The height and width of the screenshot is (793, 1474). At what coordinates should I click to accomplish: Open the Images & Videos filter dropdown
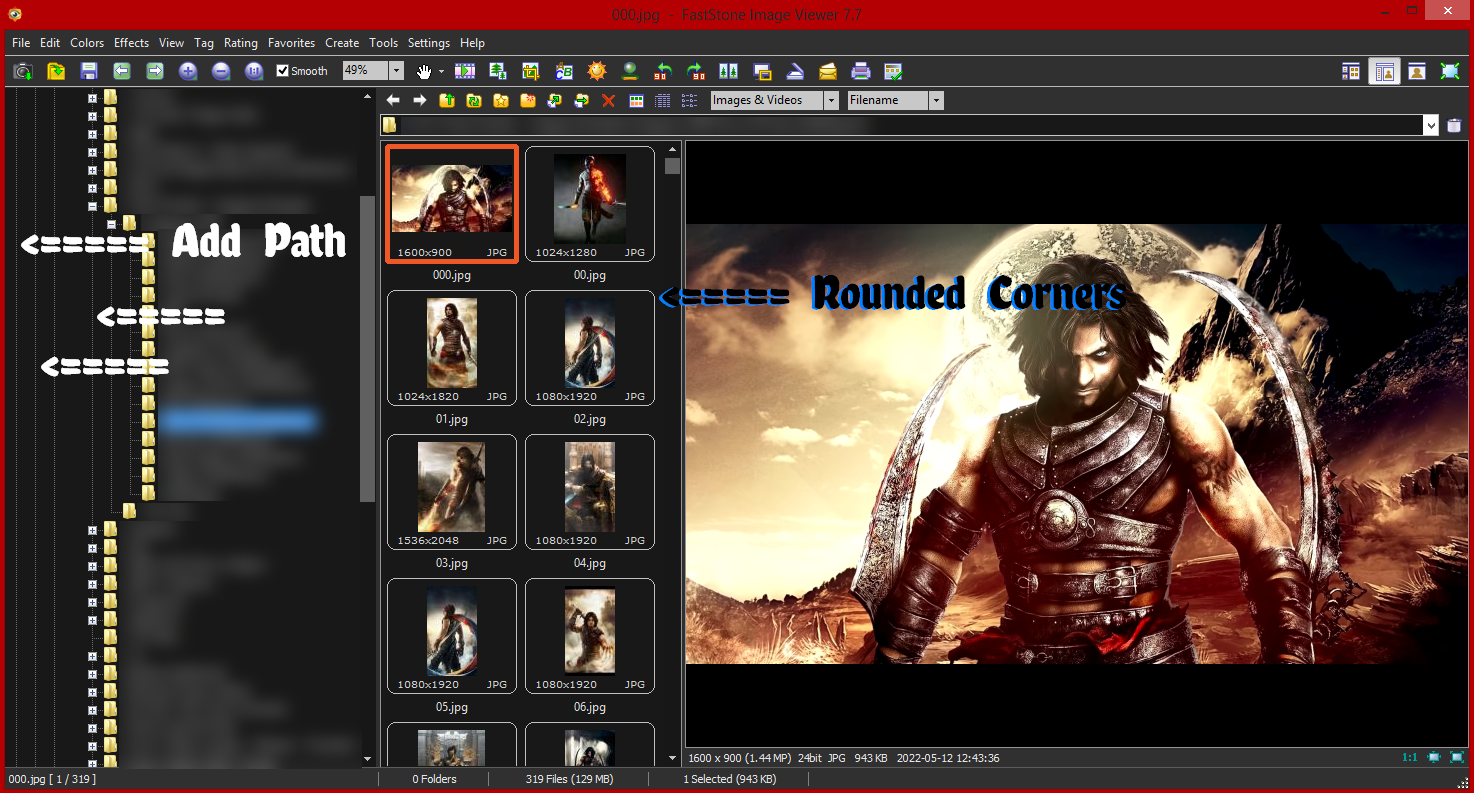pyautogui.click(x=831, y=100)
